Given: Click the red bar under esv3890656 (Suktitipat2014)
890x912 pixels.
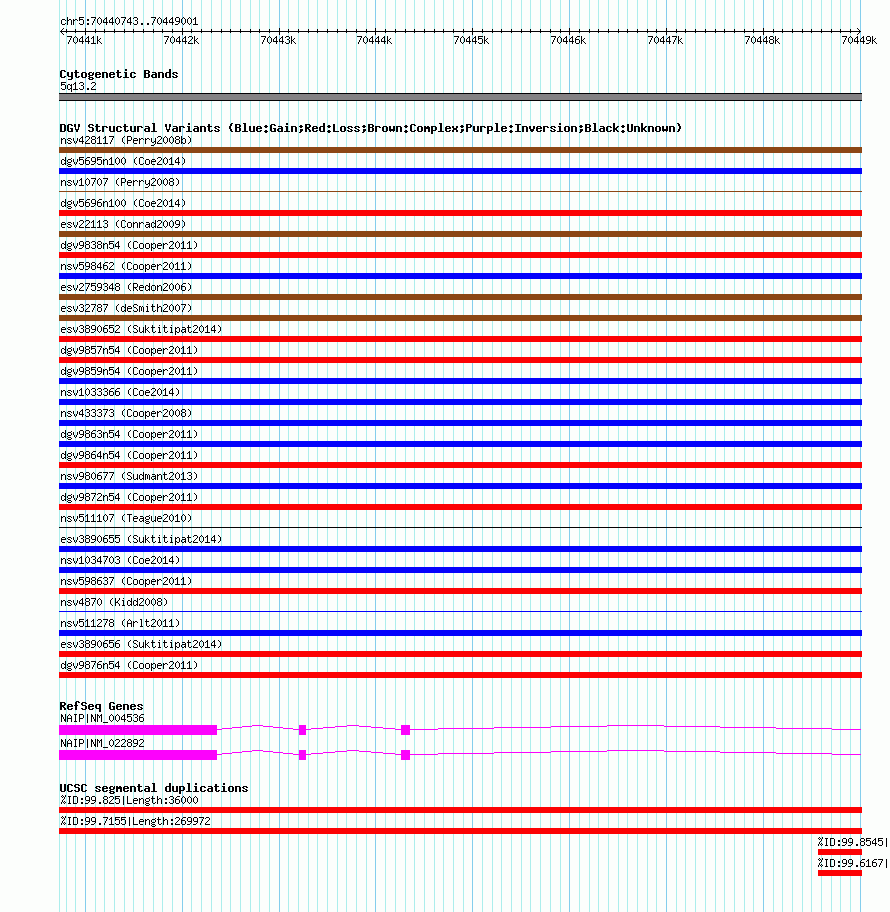Looking at the screenshot, I should 460,654.
